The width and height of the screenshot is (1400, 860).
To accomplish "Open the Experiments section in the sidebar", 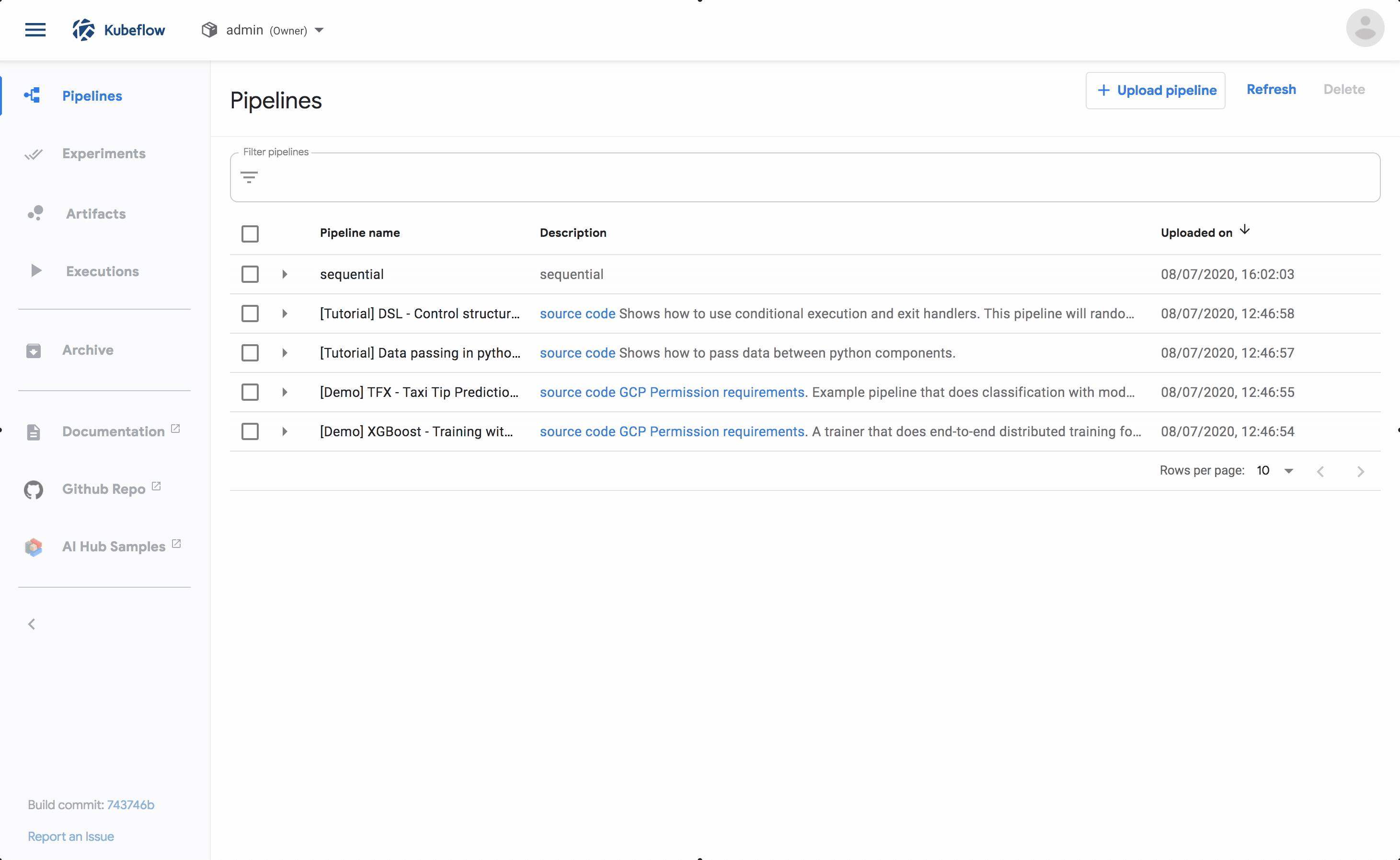I will tap(103, 153).
